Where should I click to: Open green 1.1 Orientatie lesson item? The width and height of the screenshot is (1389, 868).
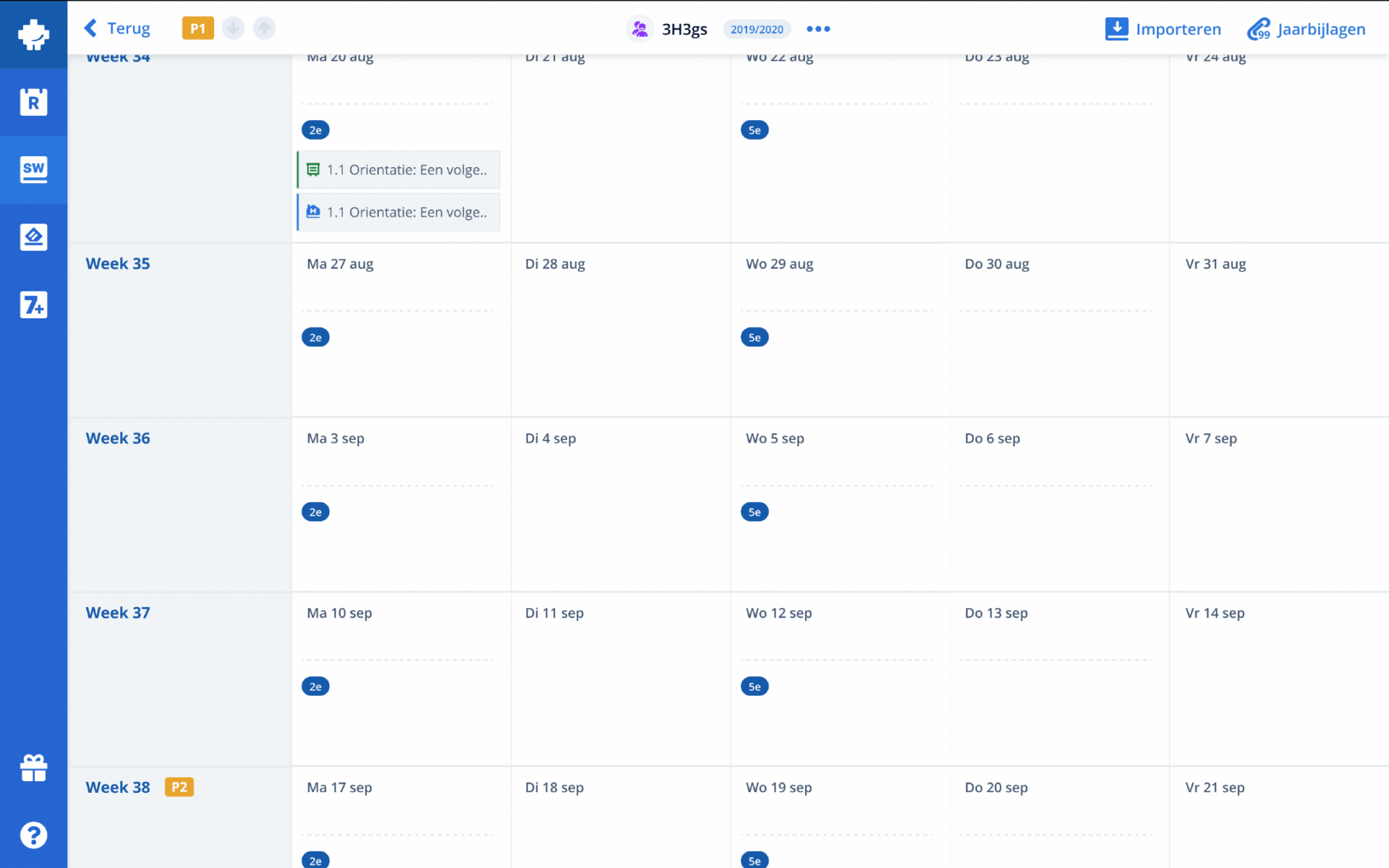[x=399, y=170]
